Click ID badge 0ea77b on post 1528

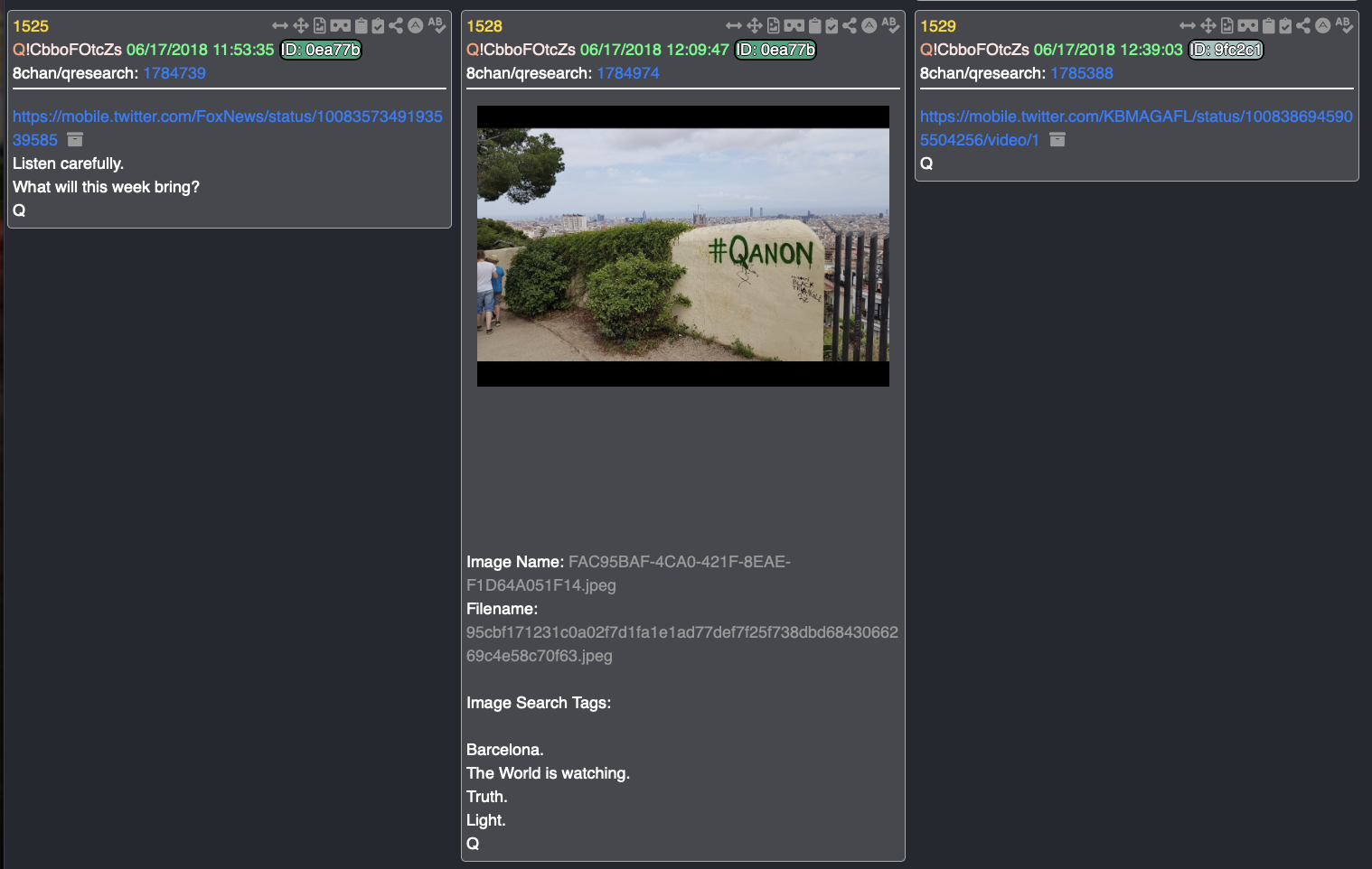point(775,50)
